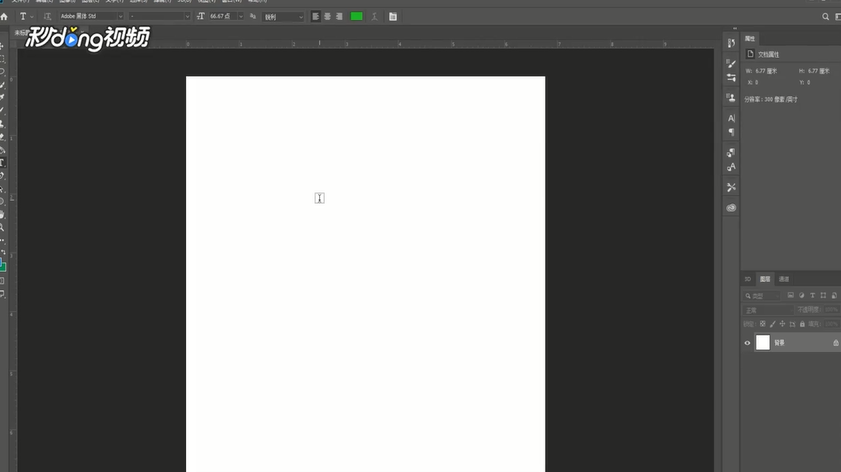Click the right align text button
Viewport: 841px width, 472px height.
[339, 17]
